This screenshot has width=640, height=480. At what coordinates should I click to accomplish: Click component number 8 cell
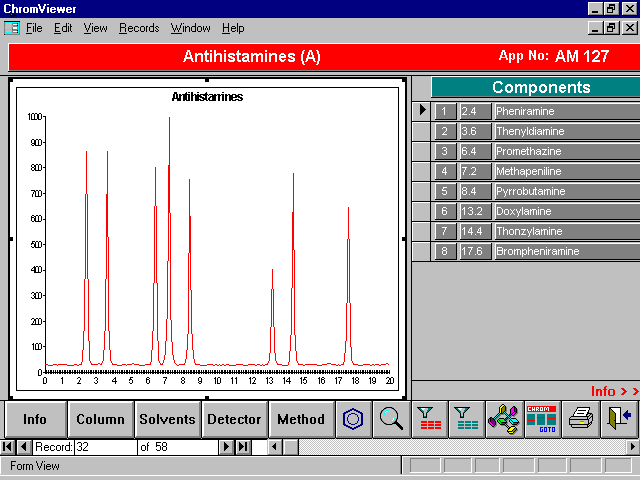[445, 251]
